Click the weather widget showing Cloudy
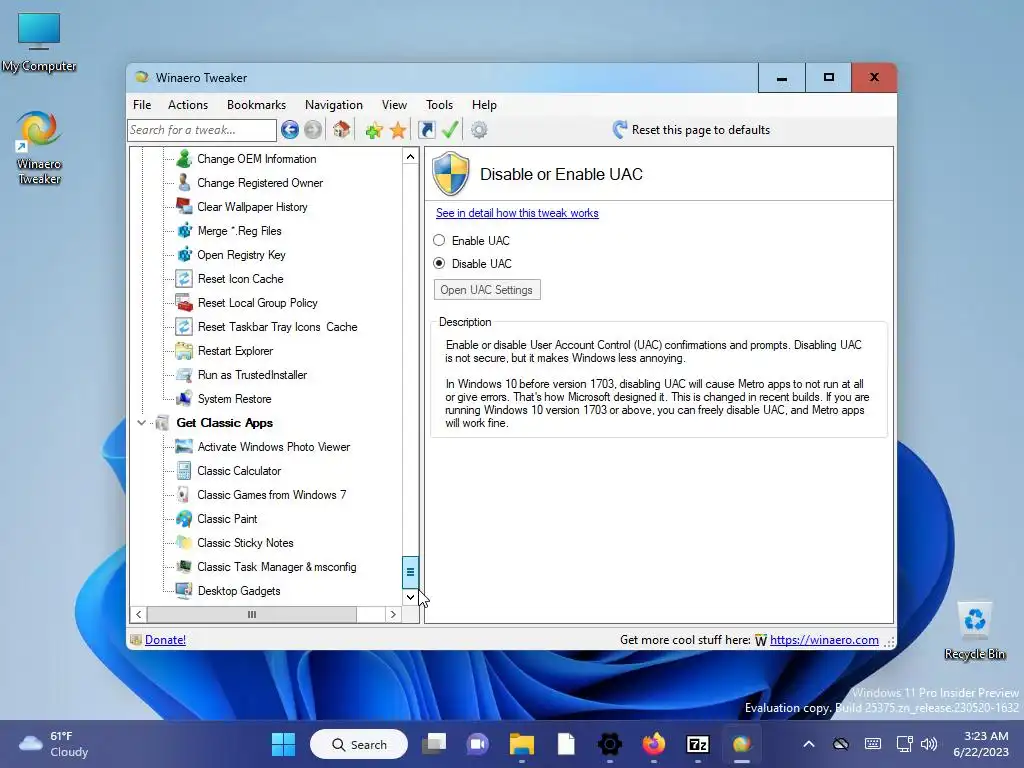The image size is (1024, 768). click(x=54, y=744)
